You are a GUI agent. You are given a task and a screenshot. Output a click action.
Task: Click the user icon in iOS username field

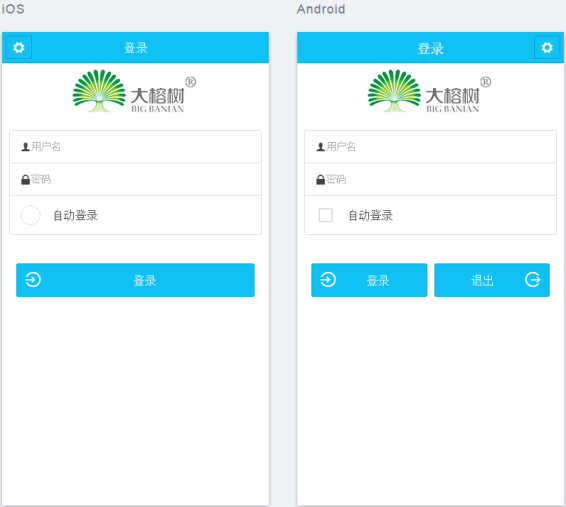[25, 147]
